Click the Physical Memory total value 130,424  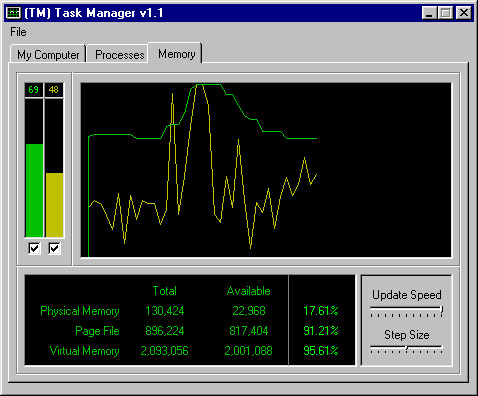(165, 311)
